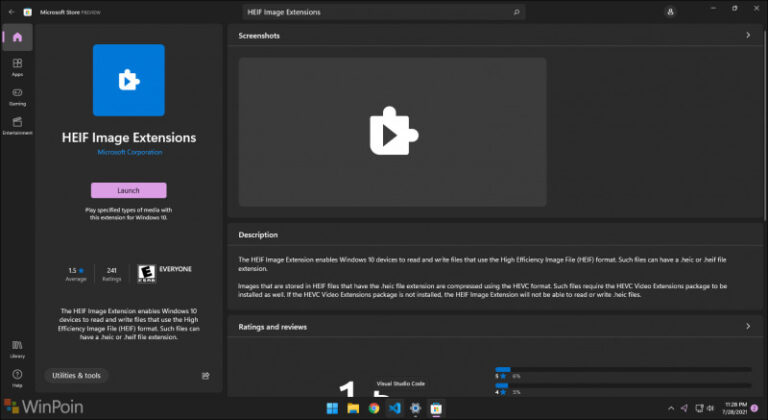Open Microsoft Corporation publisher link
This screenshot has width=768, height=420.
click(129, 152)
